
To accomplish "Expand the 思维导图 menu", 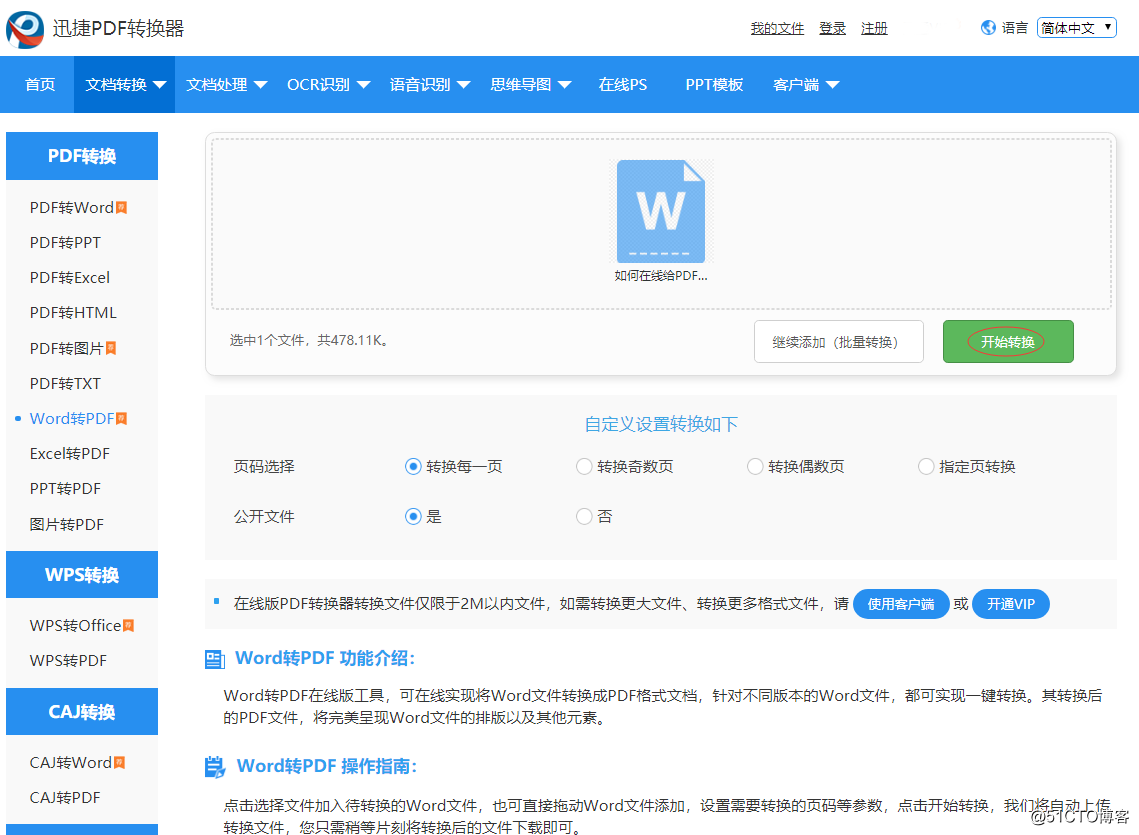I will click(530, 84).
